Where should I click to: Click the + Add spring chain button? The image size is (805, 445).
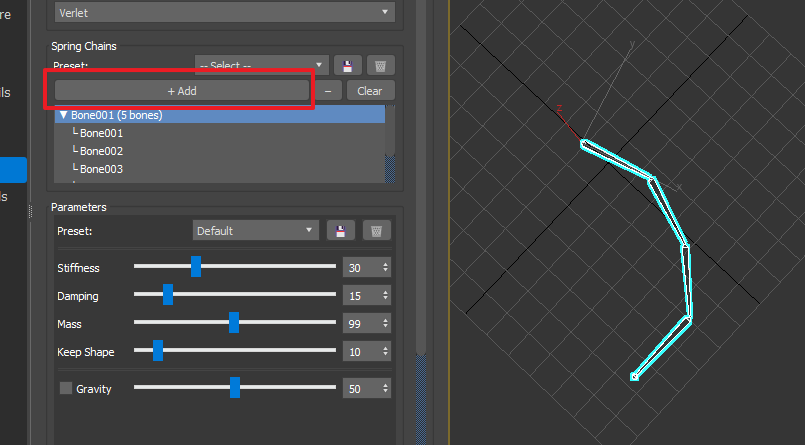(x=182, y=90)
